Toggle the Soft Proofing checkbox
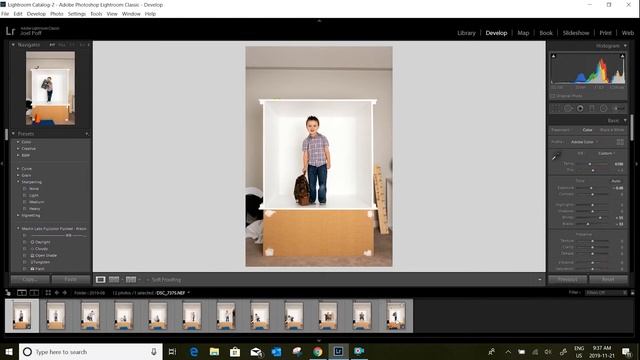The image size is (640, 360). pyautogui.click(x=148, y=280)
